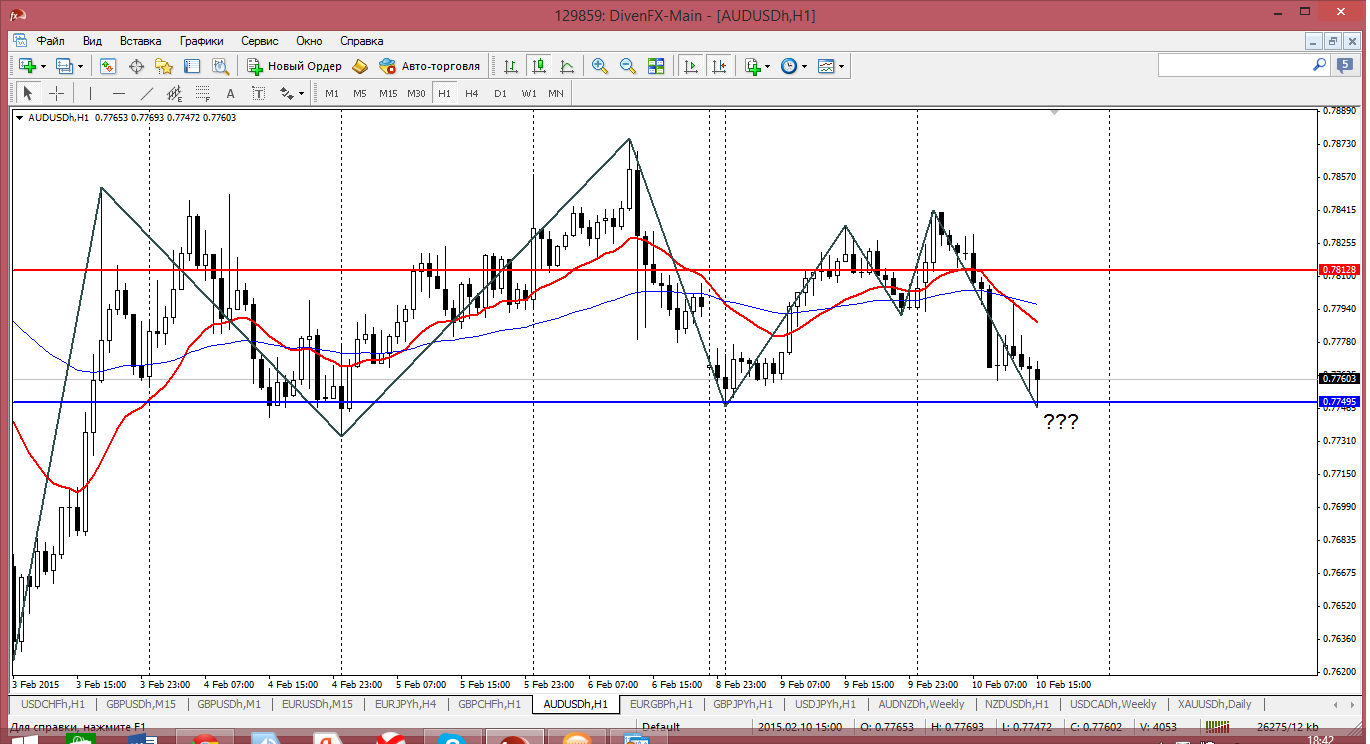Click the ??? text label on chart
Viewport: 1370px width, 744px height.
pyautogui.click(x=1061, y=422)
